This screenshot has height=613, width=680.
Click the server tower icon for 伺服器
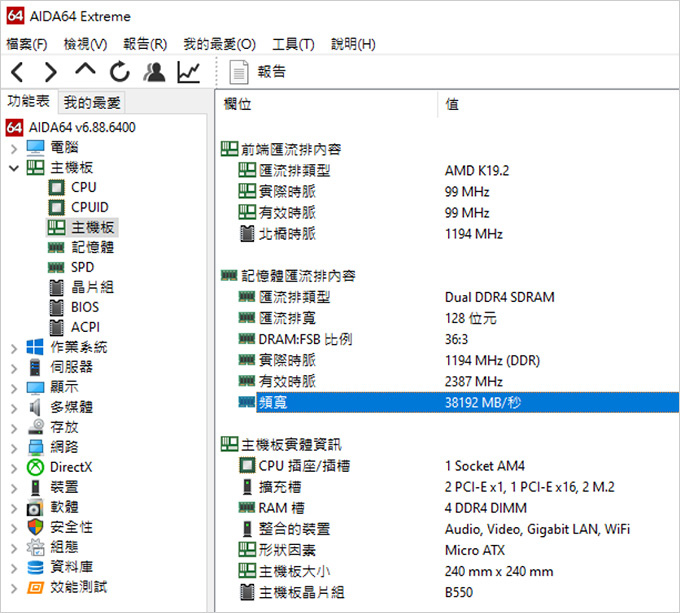[35, 367]
